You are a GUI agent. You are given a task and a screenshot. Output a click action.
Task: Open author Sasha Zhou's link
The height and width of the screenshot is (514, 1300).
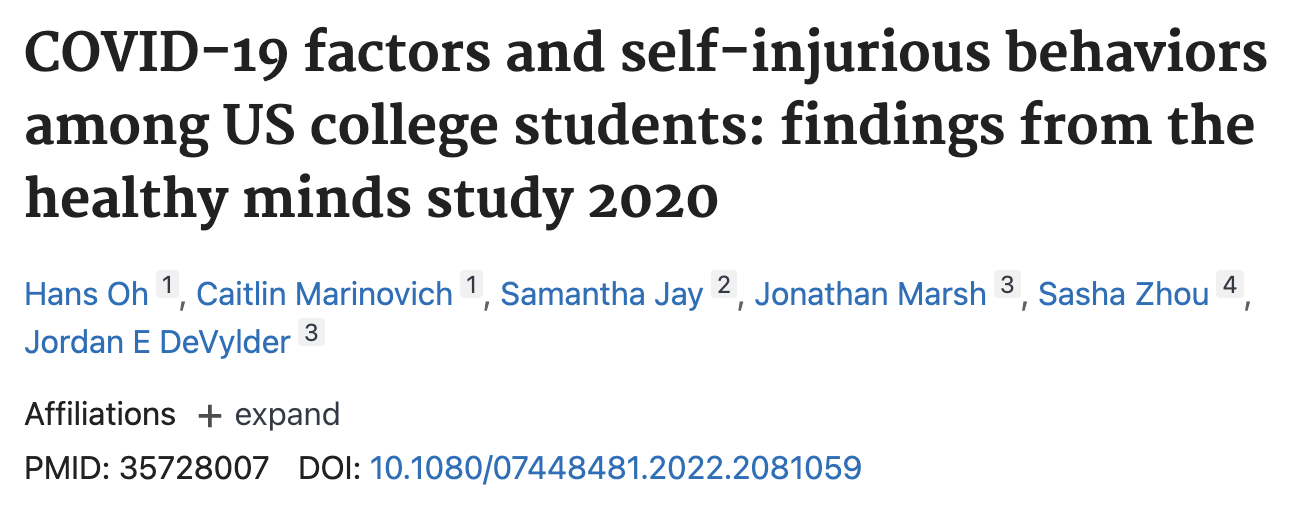pyautogui.click(x=1124, y=294)
